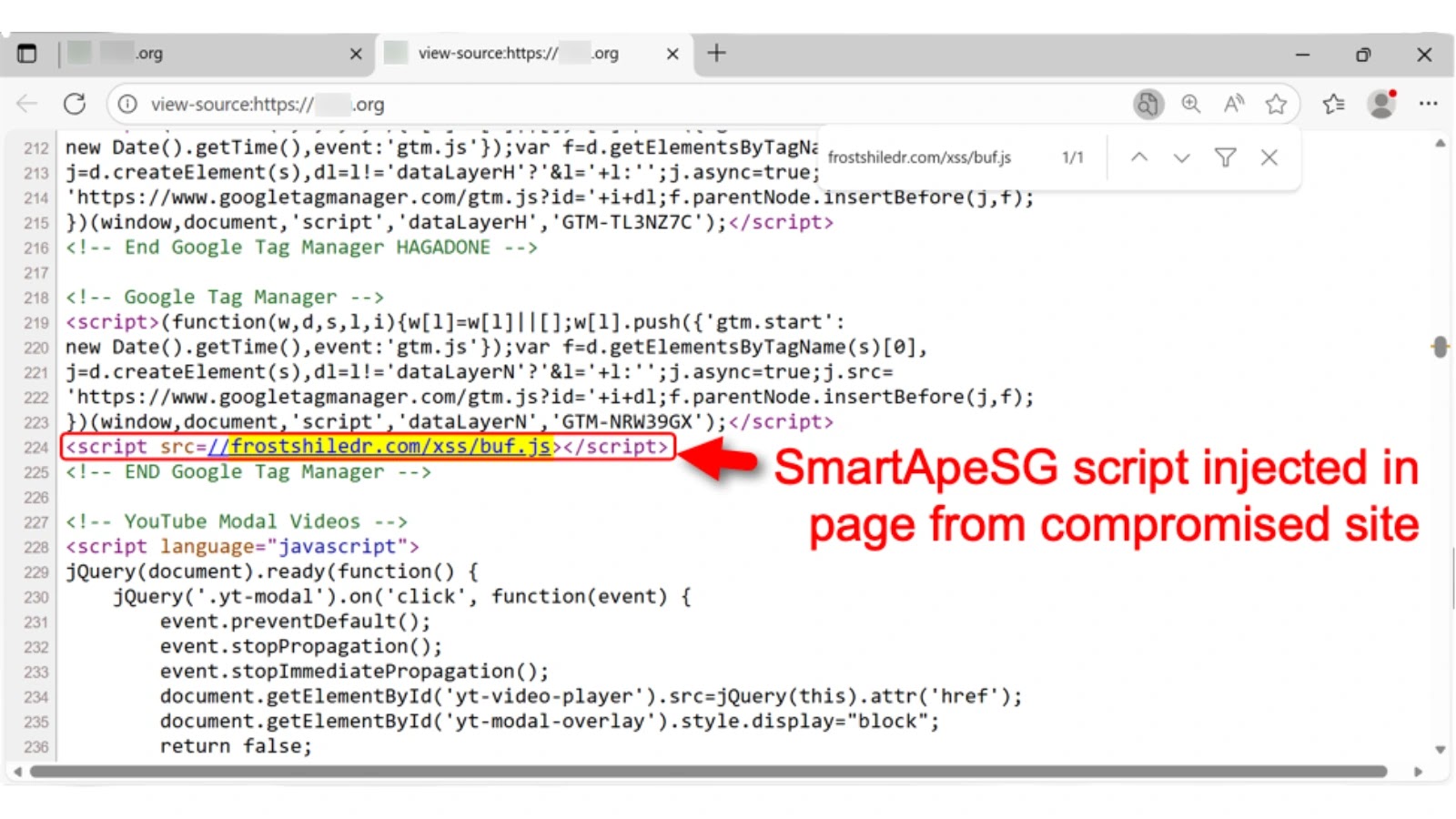Open the user profile avatar
This screenshot has height=819, width=1456.
click(x=1381, y=105)
